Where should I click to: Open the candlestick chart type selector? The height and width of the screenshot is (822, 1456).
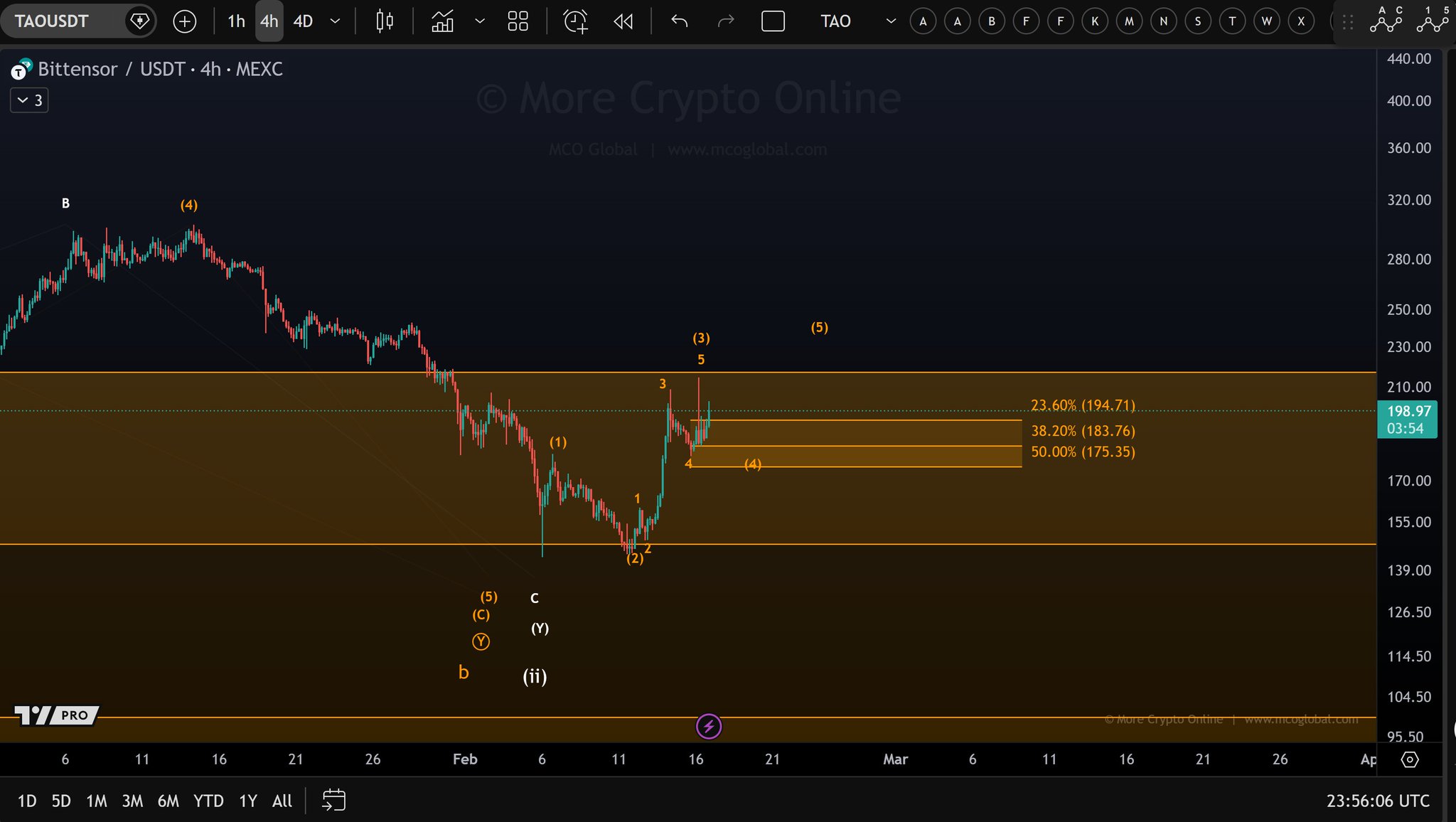point(385,21)
